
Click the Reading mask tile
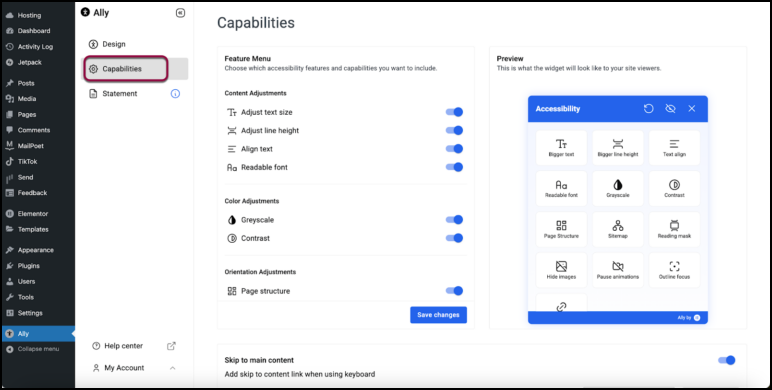tap(674, 229)
